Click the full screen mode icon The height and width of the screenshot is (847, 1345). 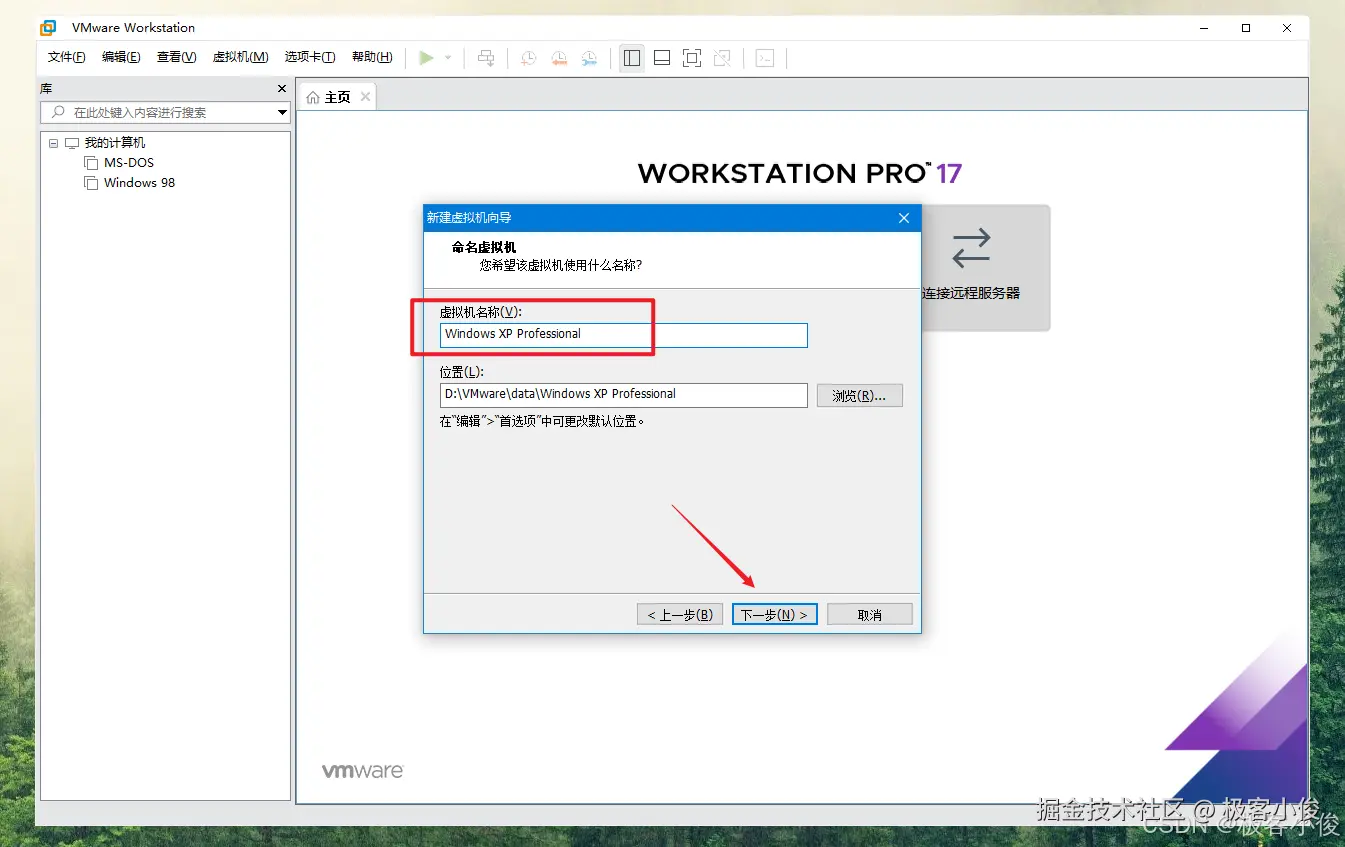692,58
